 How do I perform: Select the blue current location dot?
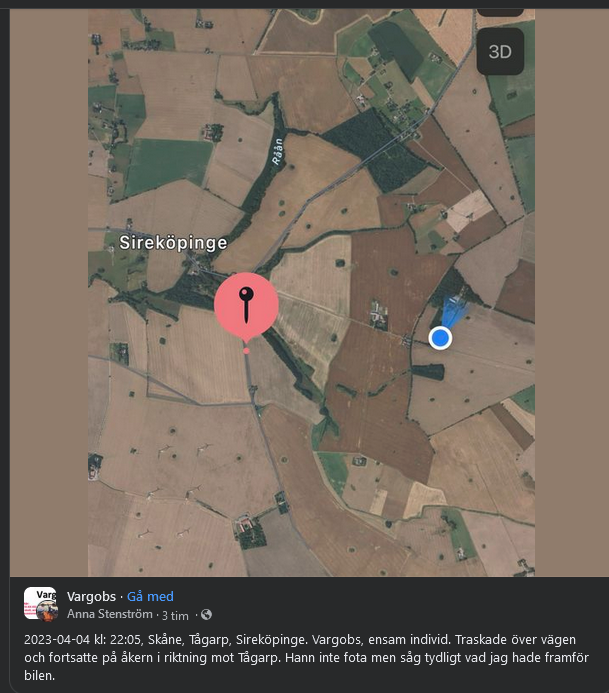pos(440,338)
